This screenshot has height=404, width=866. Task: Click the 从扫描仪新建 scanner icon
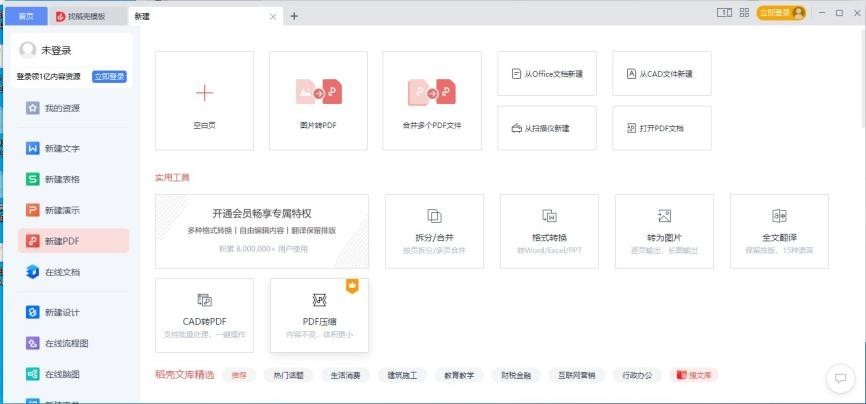tap(516, 128)
